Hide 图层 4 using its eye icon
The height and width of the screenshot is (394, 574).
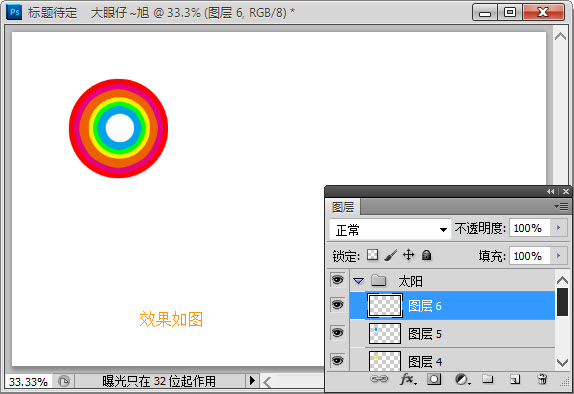coord(337,361)
